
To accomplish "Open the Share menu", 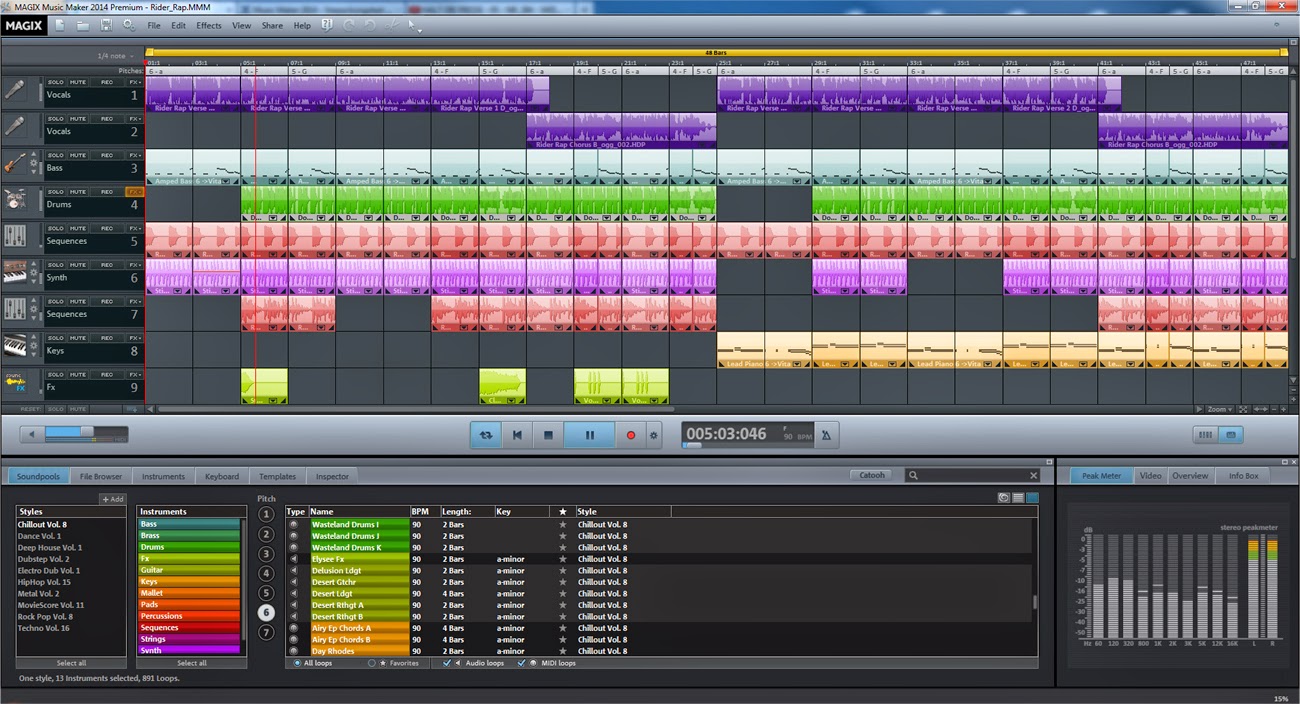I will [x=272, y=26].
